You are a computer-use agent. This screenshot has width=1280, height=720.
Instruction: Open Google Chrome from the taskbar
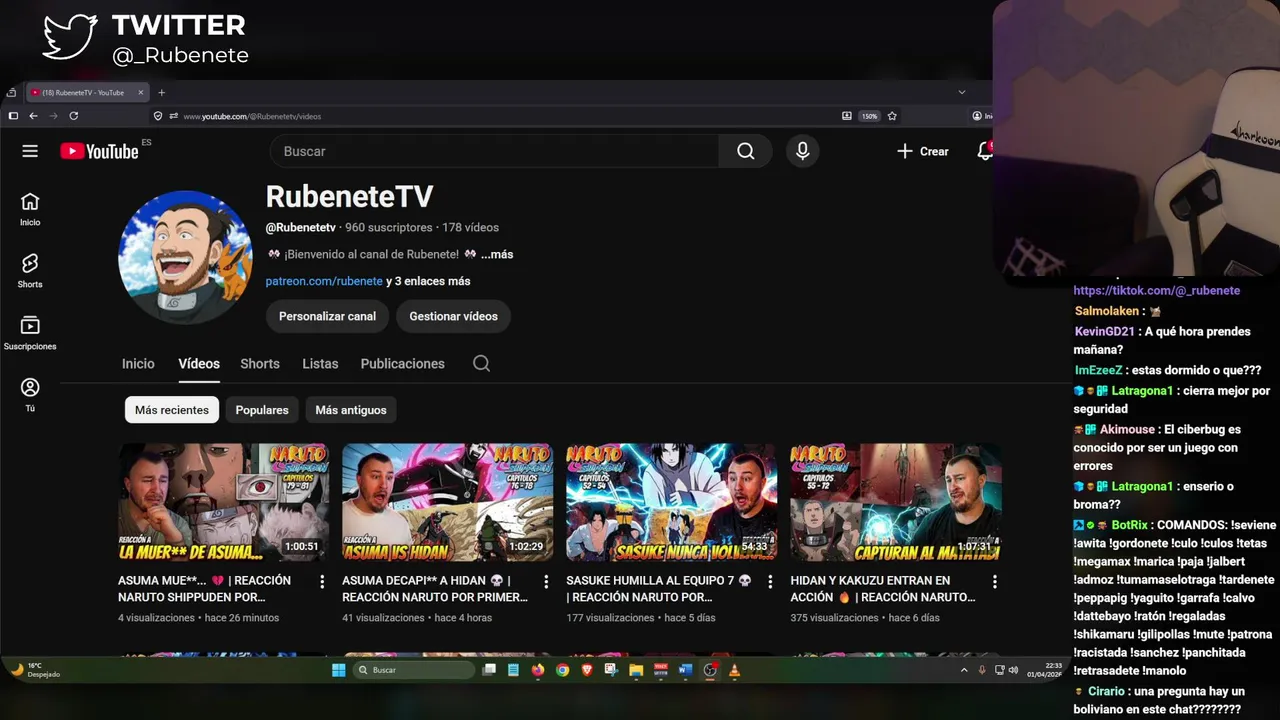[x=562, y=670]
